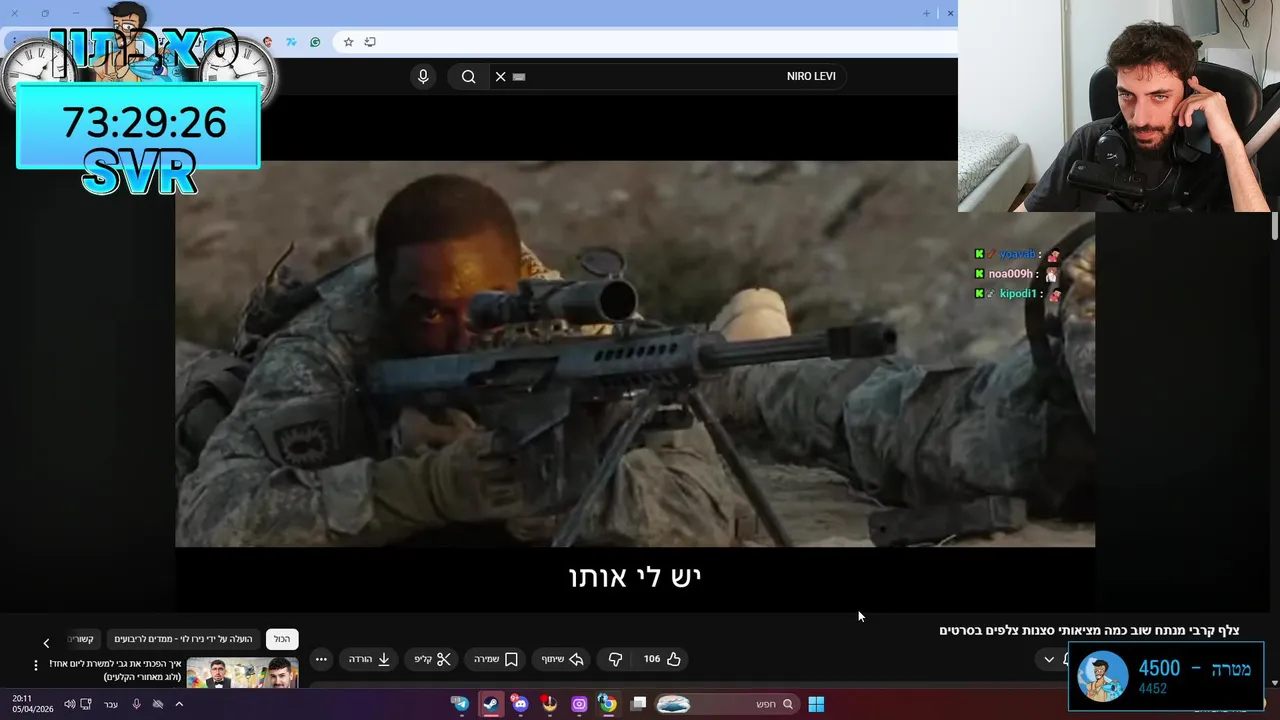Click the tray microphone icon
The width and height of the screenshot is (1280, 720).
tap(137, 704)
